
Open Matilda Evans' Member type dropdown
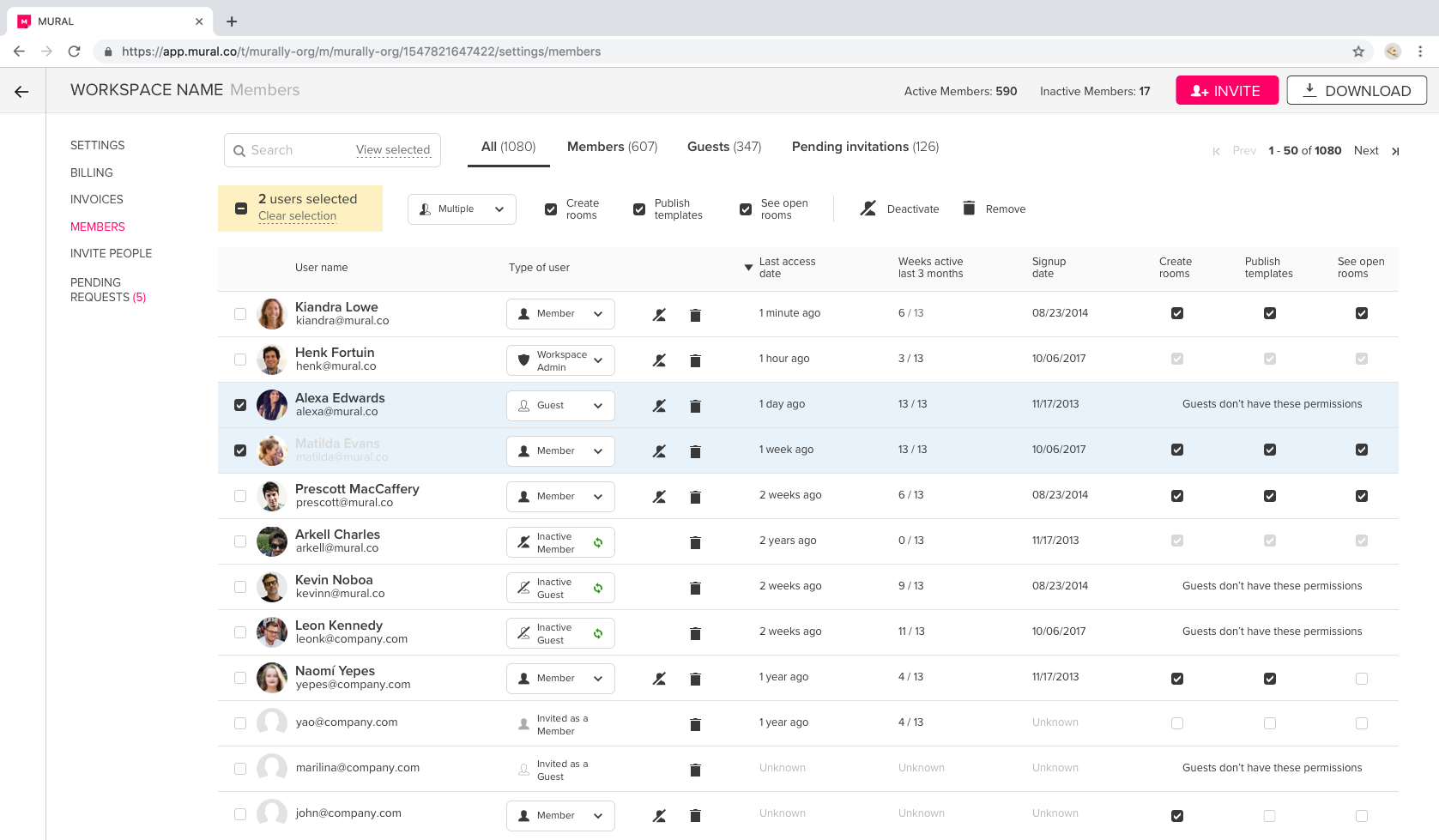pyautogui.click(x=560, y=451)
